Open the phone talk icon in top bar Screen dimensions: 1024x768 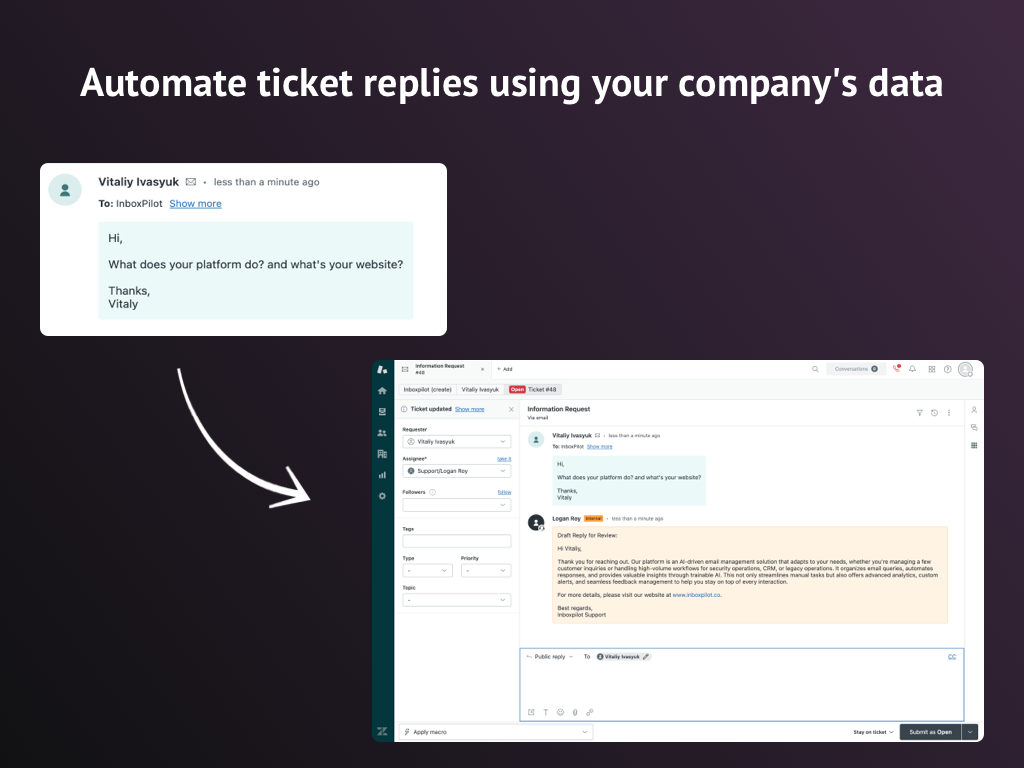[897, 369]
